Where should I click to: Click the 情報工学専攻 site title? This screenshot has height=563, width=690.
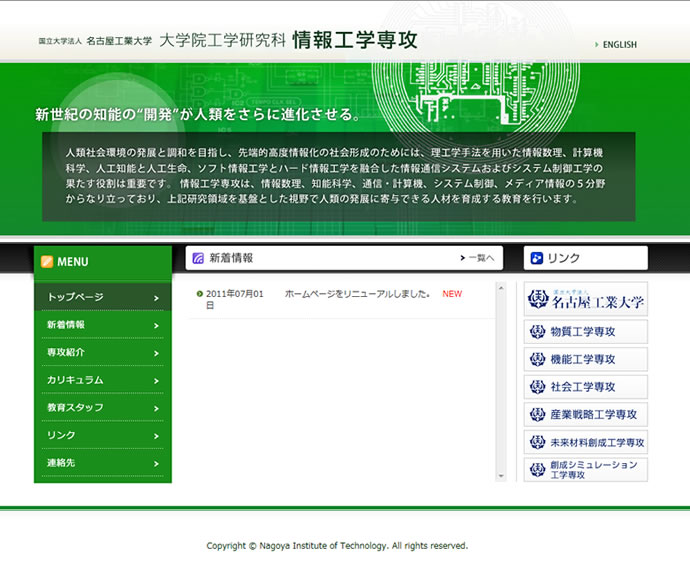pyautogui.click(x=355, y=40)
